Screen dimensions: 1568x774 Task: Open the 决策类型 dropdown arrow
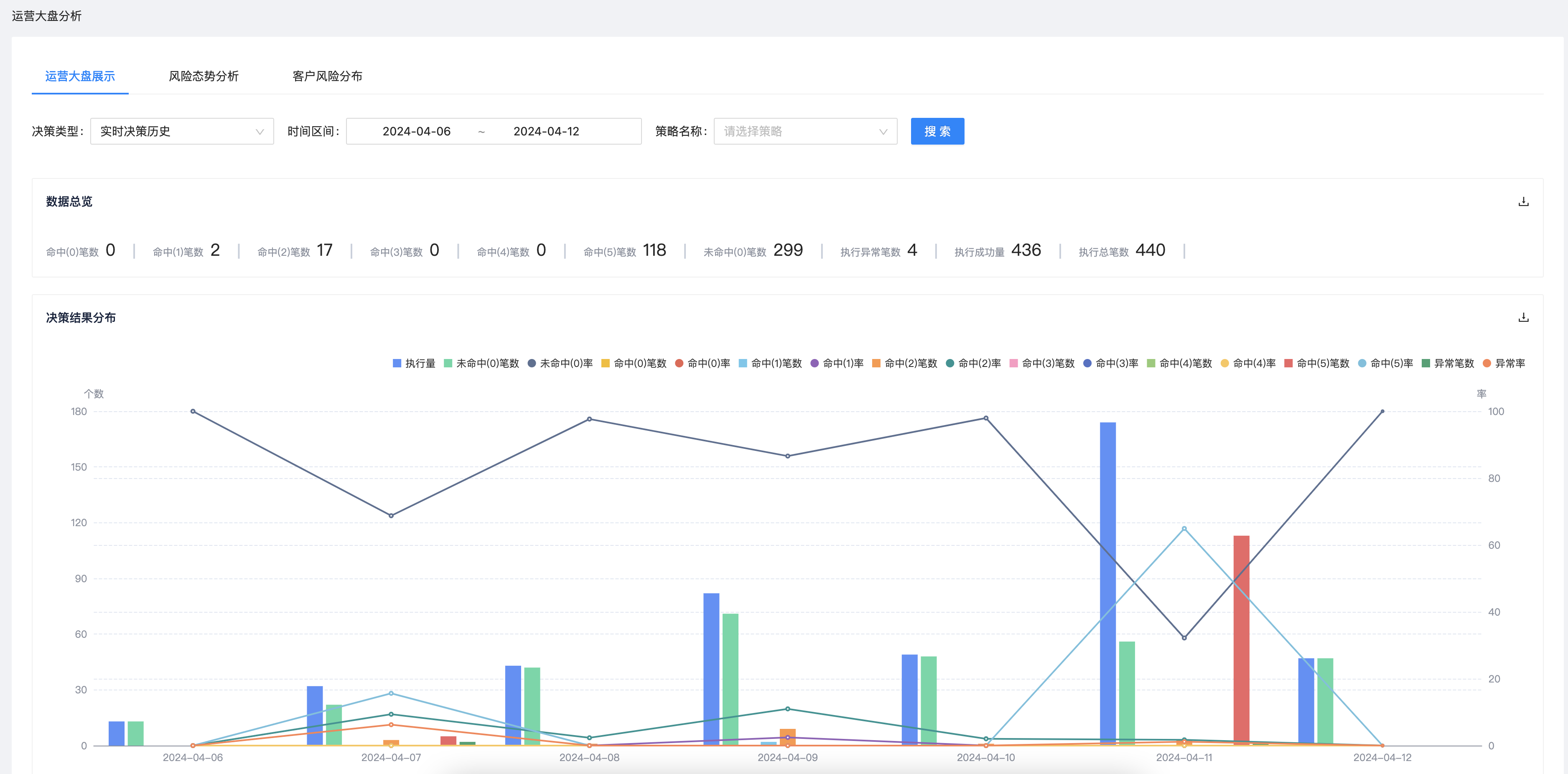[x=260, y=131]
